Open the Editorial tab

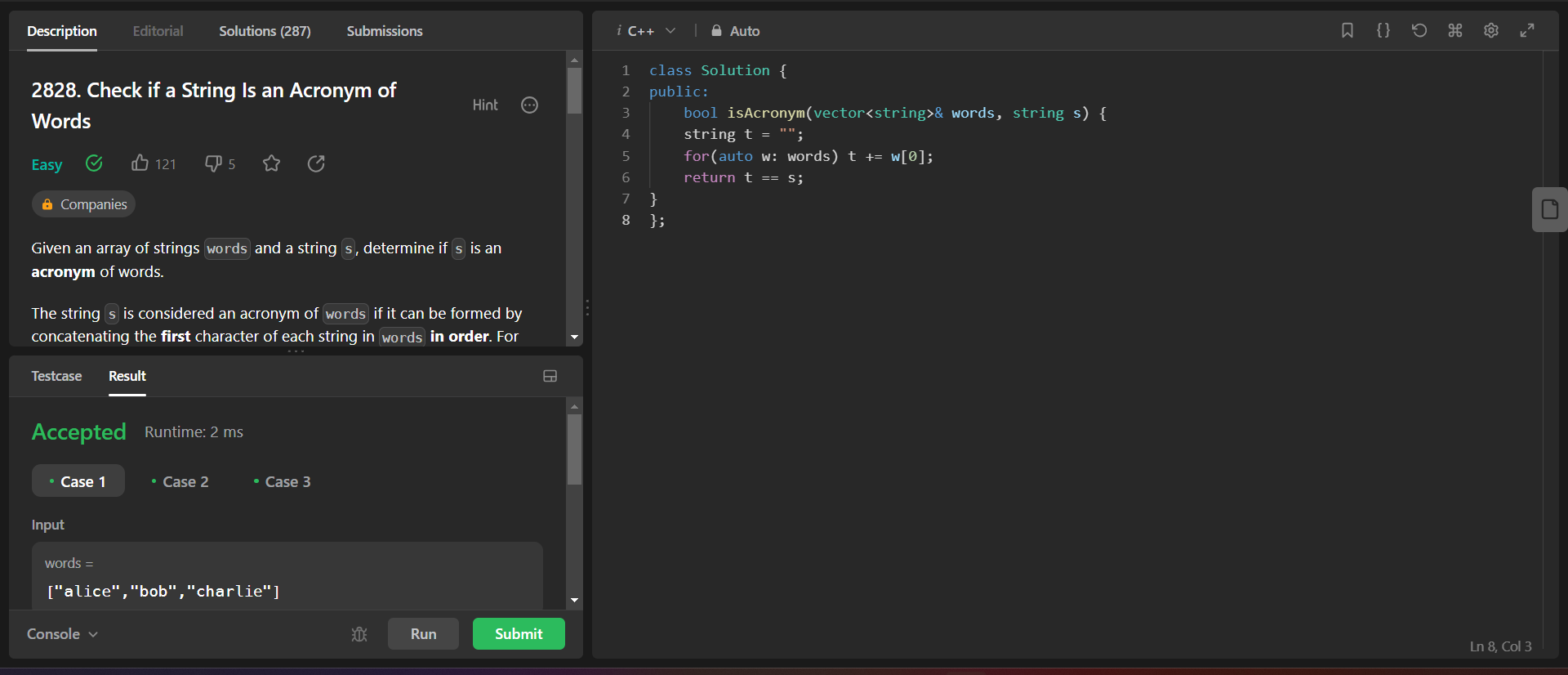[x=158, y=31]
